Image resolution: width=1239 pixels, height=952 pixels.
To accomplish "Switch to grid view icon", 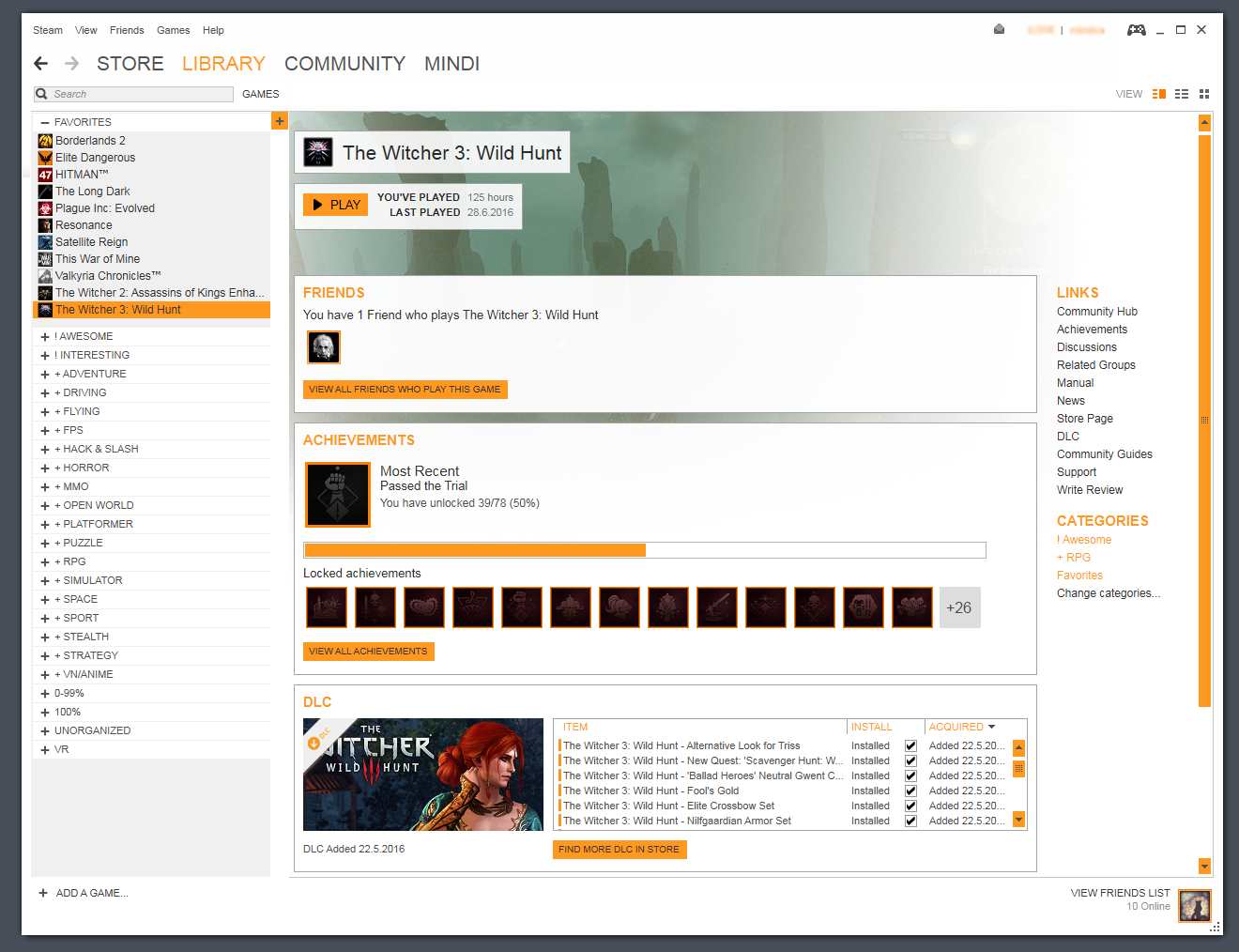I will click(1204, 94).
